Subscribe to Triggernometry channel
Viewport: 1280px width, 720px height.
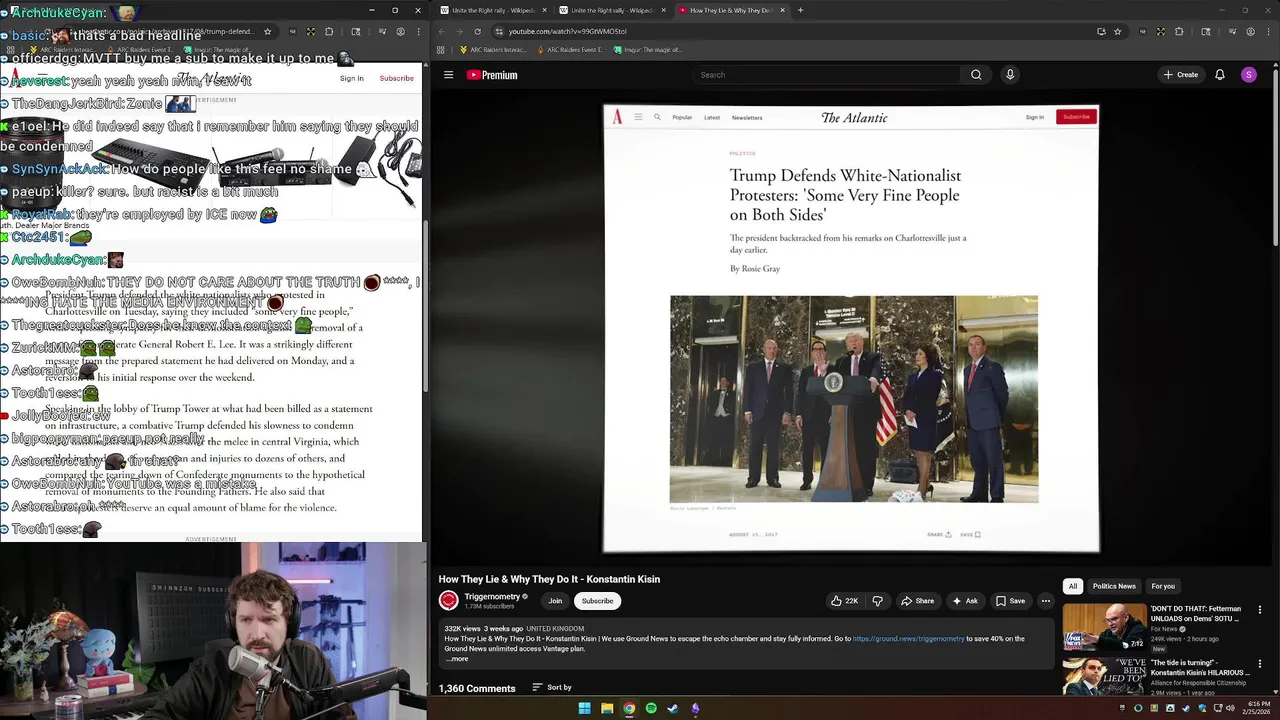[x=597, y=601]
